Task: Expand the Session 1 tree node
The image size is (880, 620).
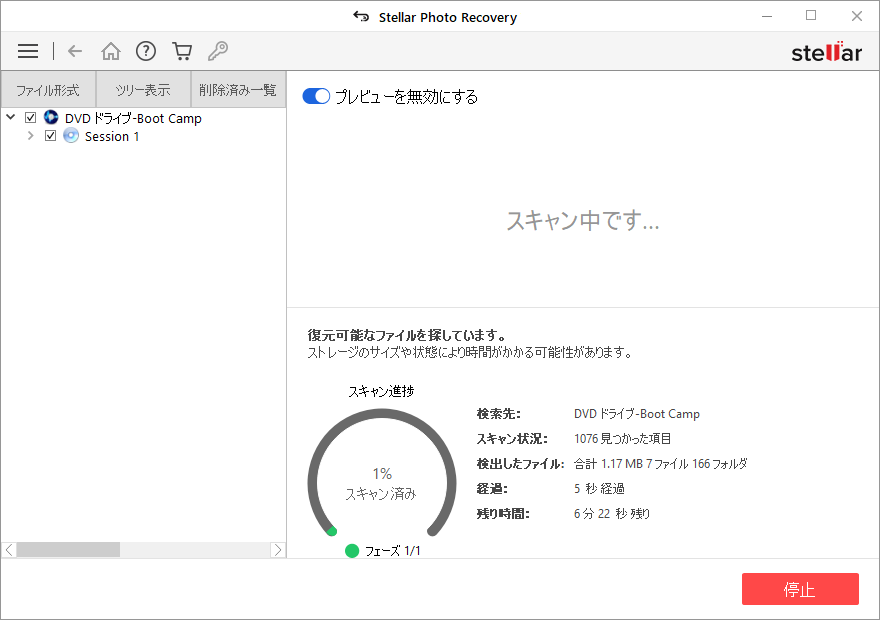Action: 30,136
